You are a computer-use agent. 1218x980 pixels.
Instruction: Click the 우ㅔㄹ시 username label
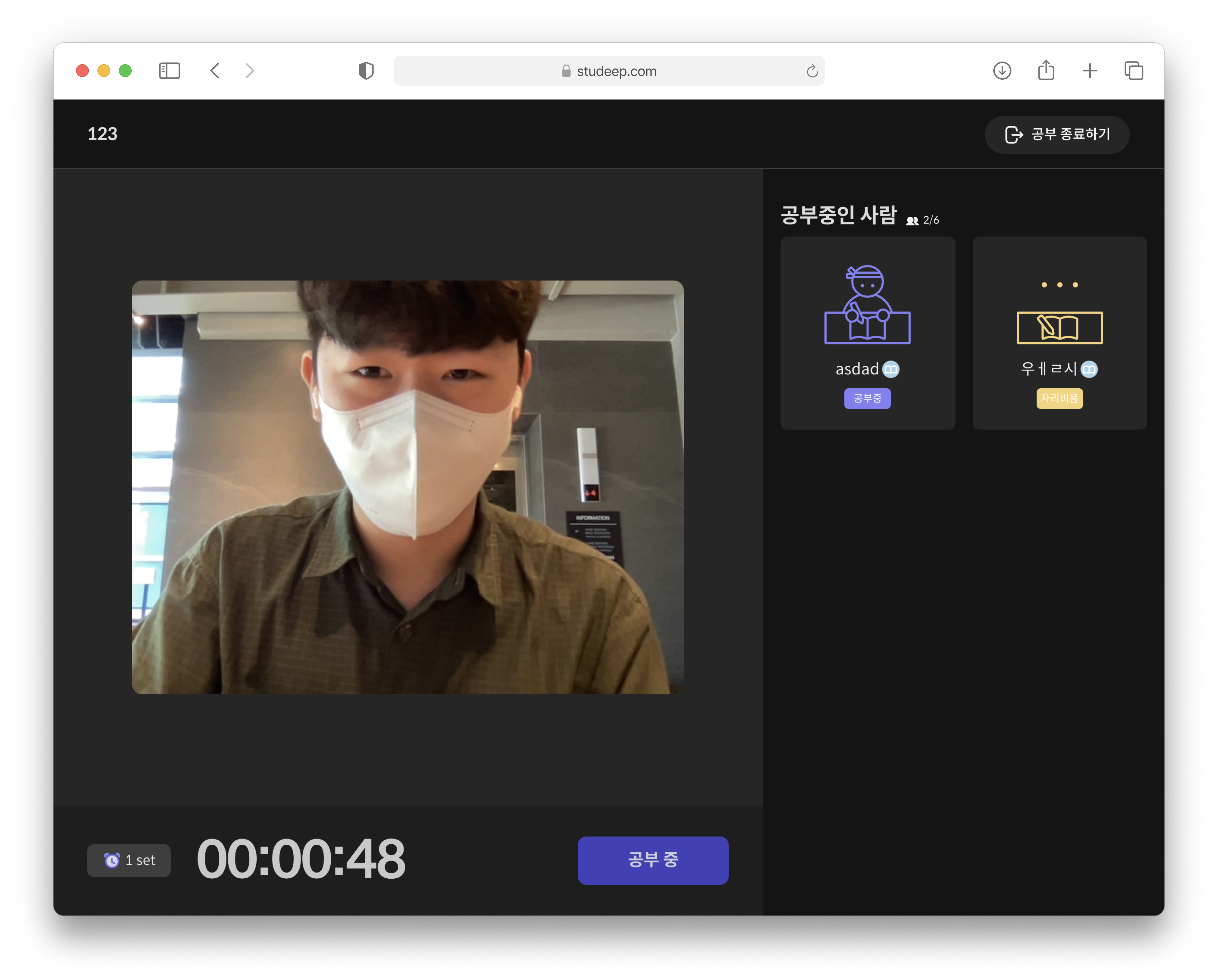pyautogui.click(x=1049, y=369)
